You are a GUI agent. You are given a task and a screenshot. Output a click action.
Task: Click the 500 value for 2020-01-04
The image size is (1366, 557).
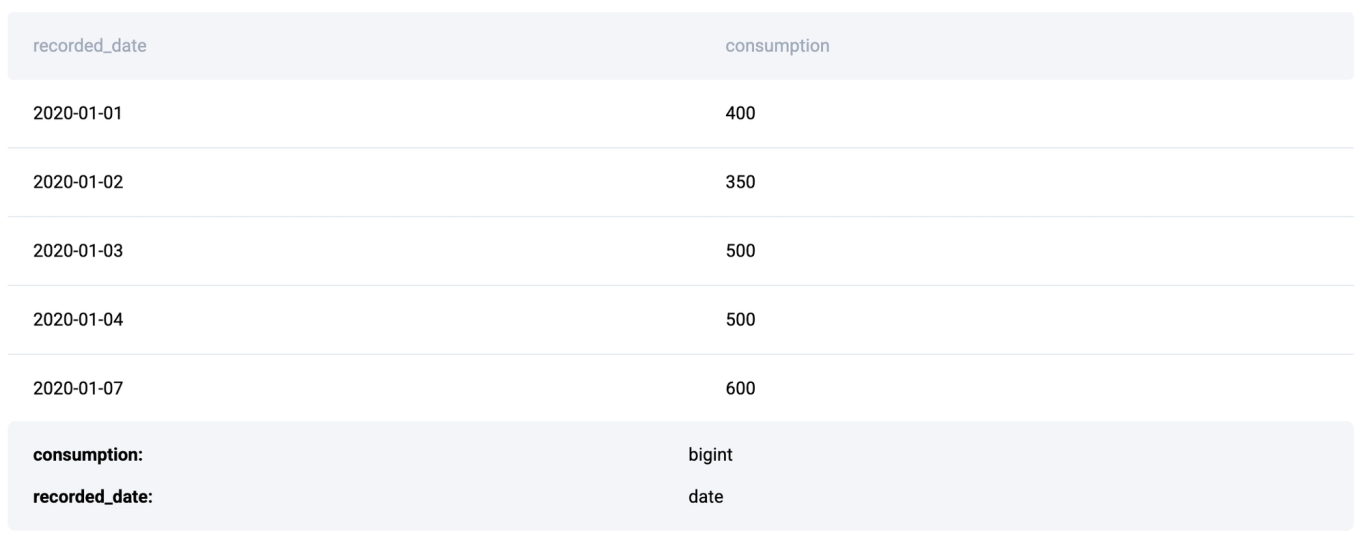click(x=740, y=320)
